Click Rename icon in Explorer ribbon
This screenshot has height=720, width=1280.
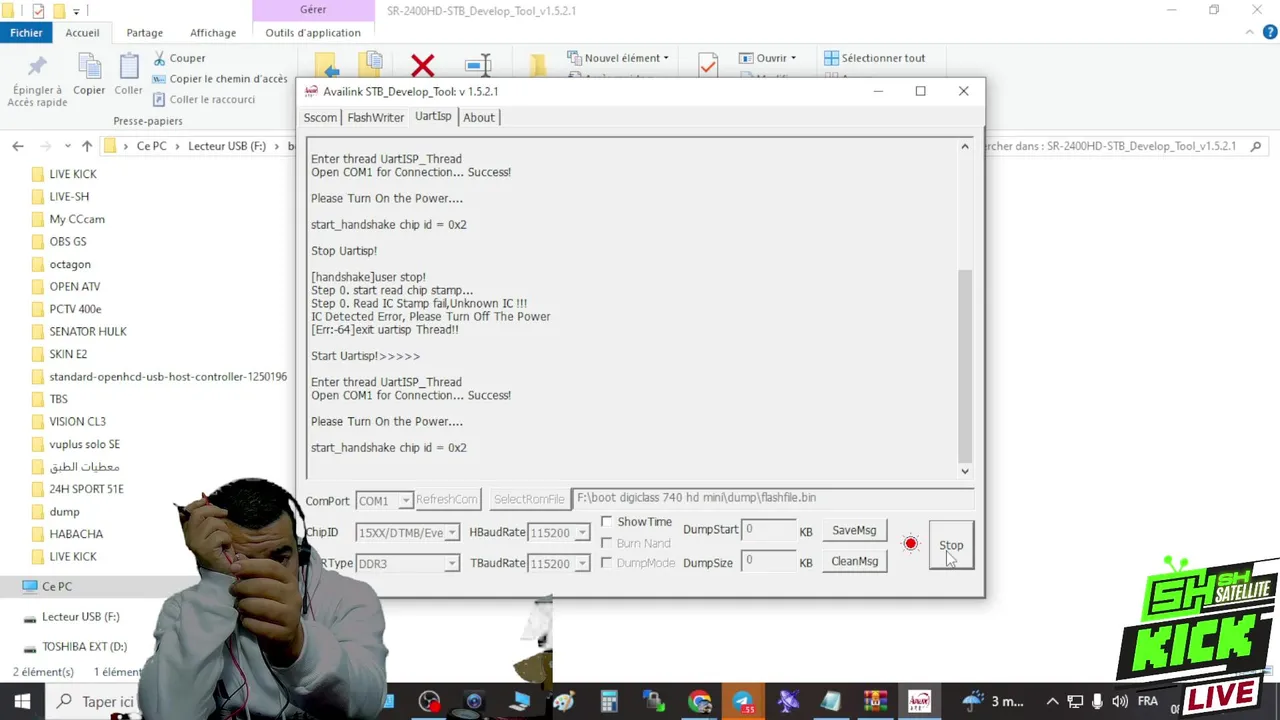pos(479,65)
